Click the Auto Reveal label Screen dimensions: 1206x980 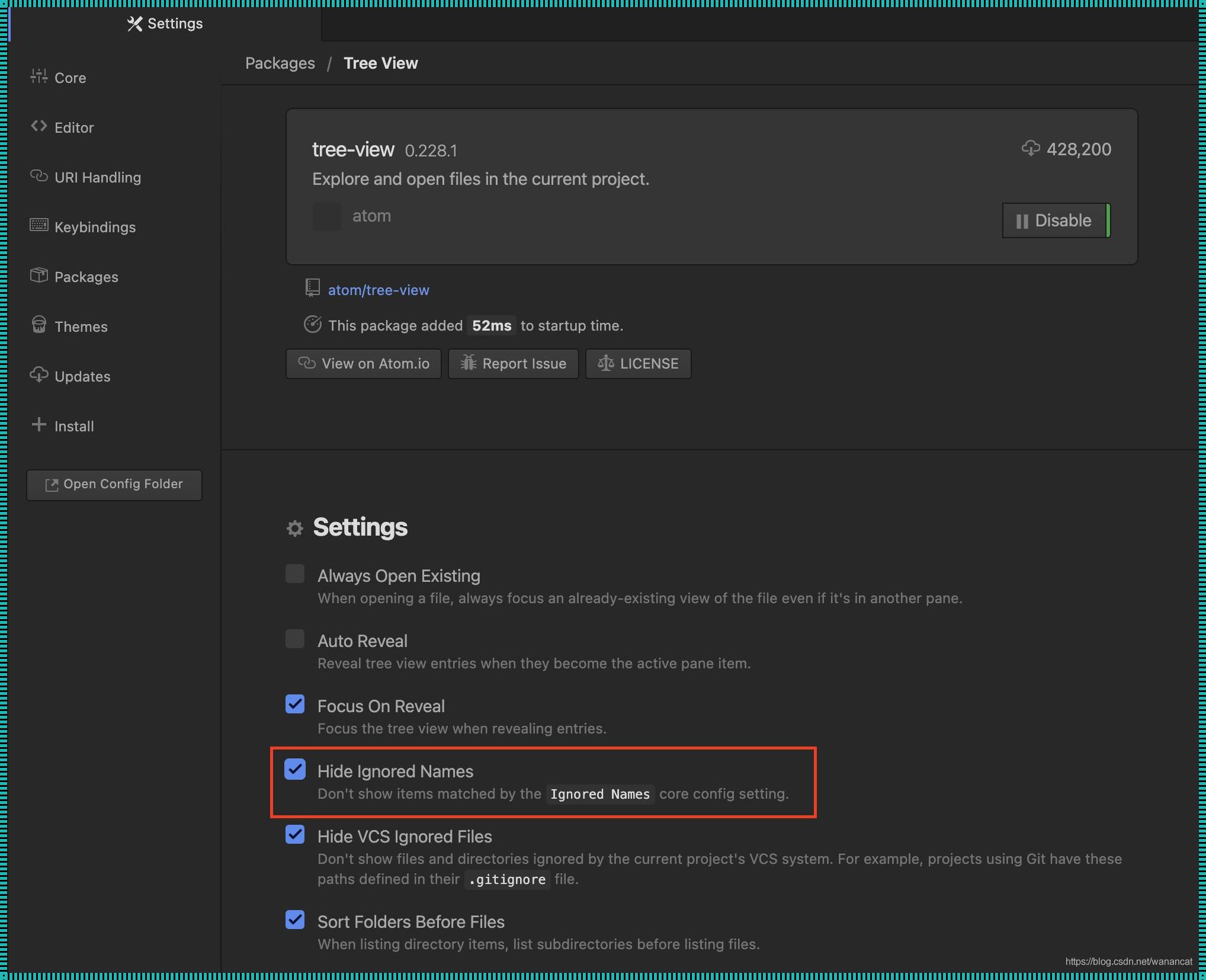pyautogui.click(x=363, y=641)
